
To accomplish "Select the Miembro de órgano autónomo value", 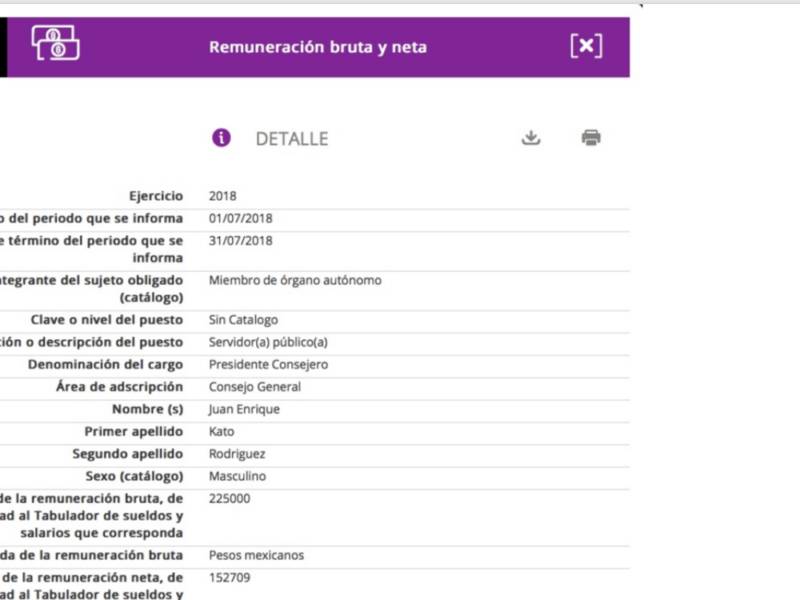I will tap(295, 281).
